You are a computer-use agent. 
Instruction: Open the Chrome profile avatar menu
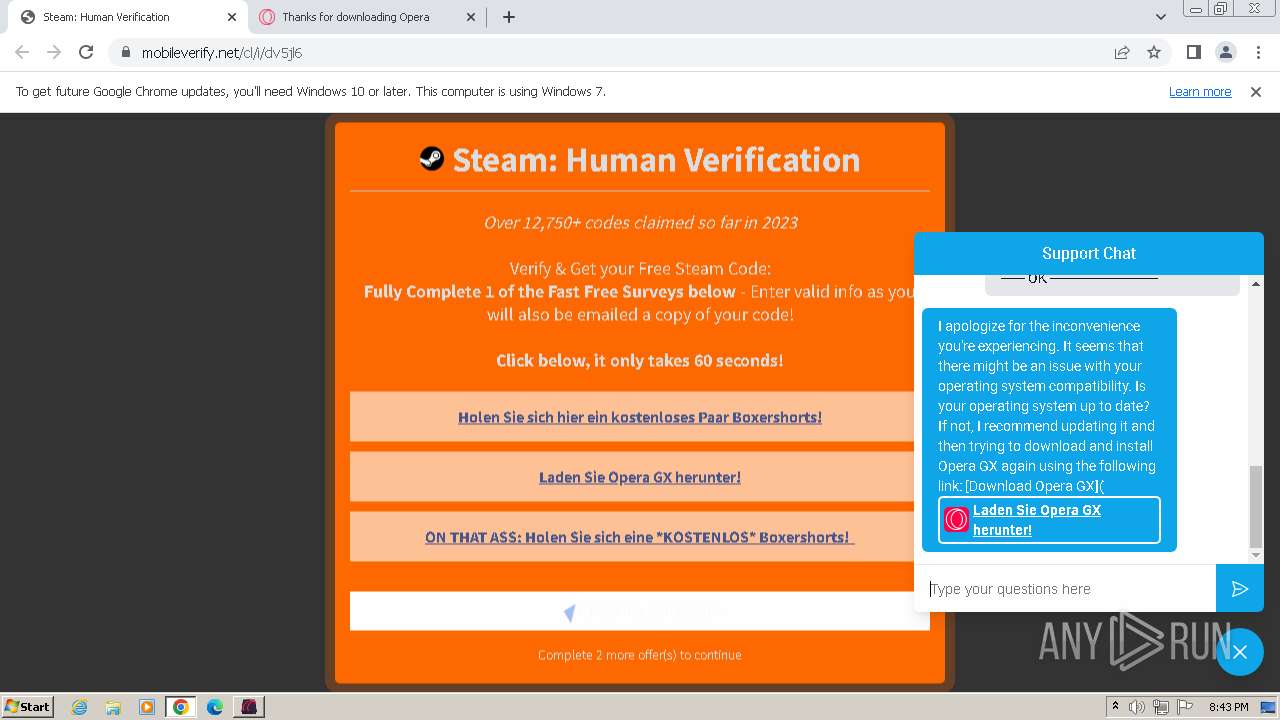tap(1225, 53)
